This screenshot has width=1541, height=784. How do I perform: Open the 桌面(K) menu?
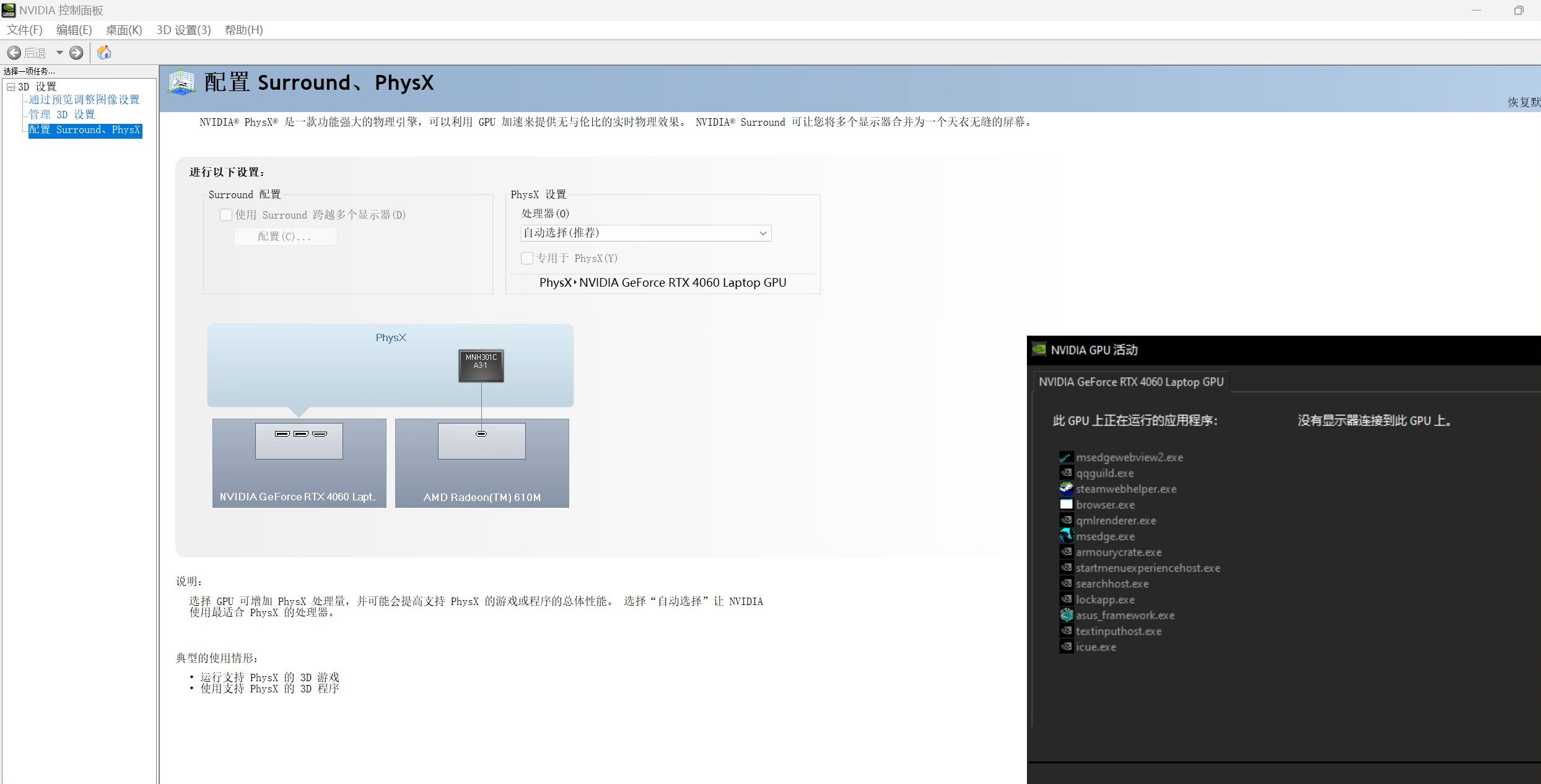(x=124, y=30)
